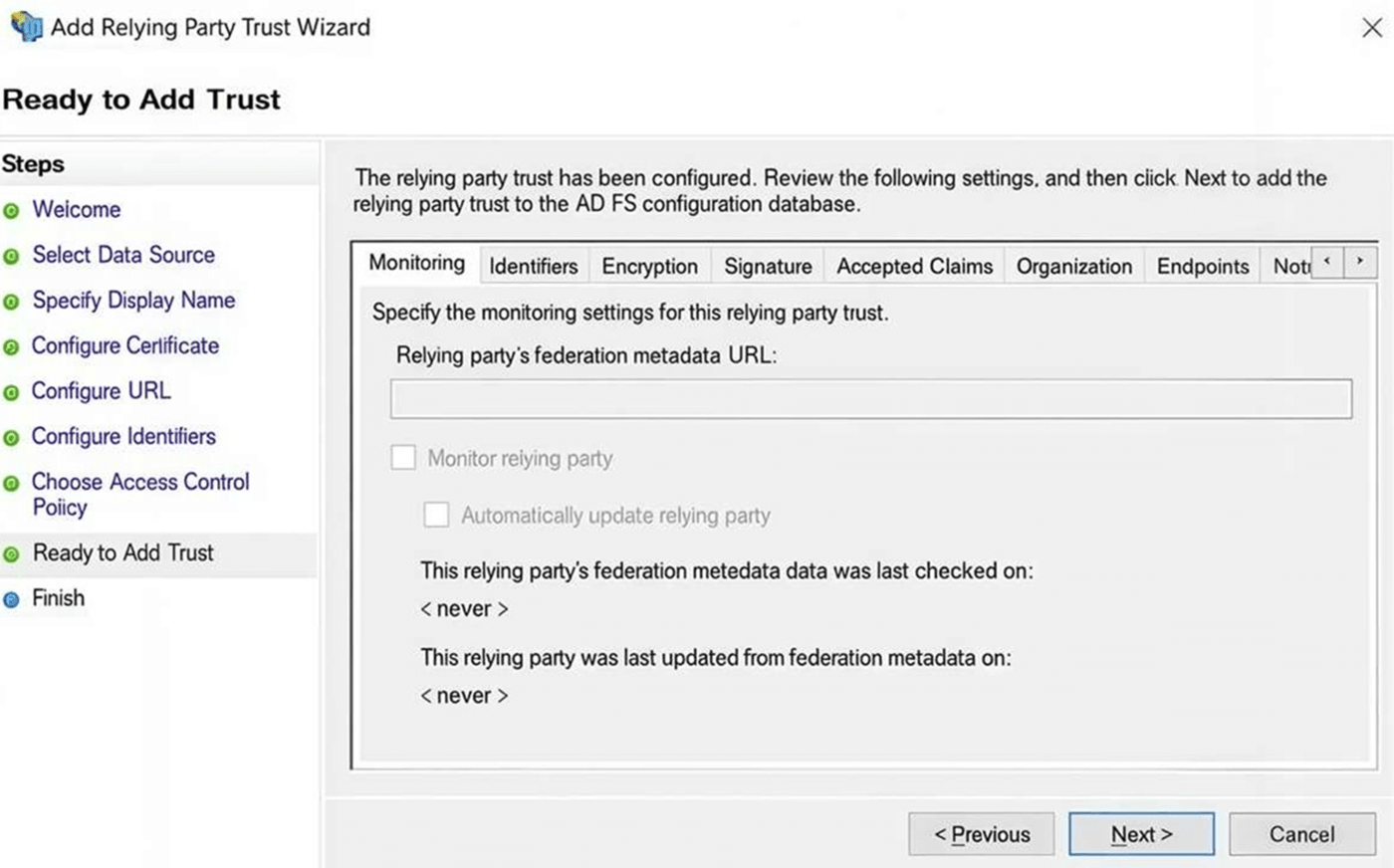Click the green bullet beside Configure URL
Screen dimensions: 1394x868
(x=12, y=393)
